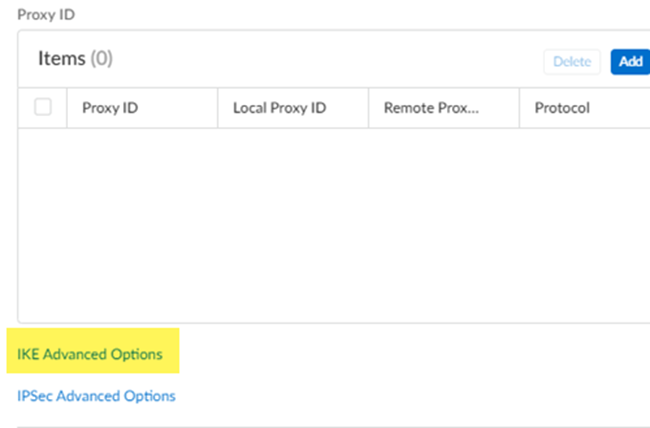Sort by the Proxy ID column header
The height and width of the screenshot is (428, 650).
(x=110, y=108)
